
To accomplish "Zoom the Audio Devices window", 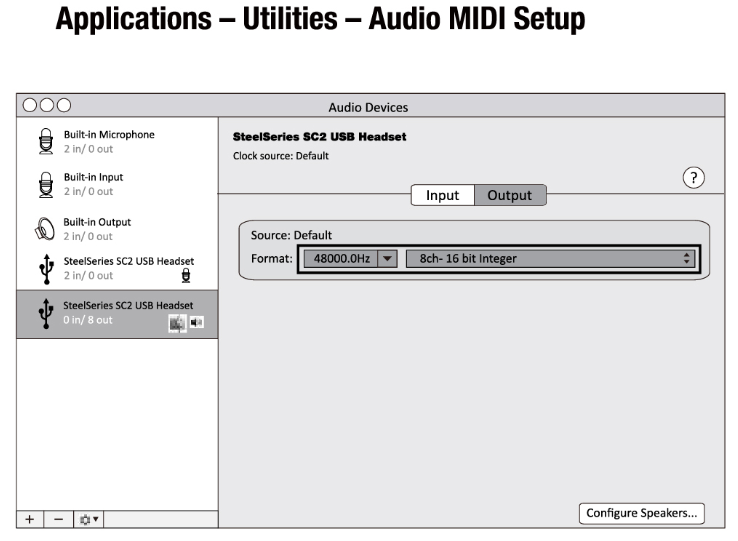I will point(64,105).
